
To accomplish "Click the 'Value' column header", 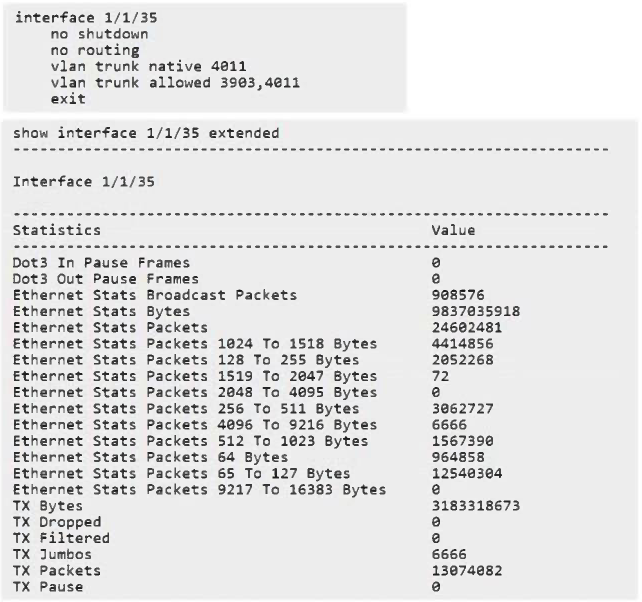I will click(453, 230).
